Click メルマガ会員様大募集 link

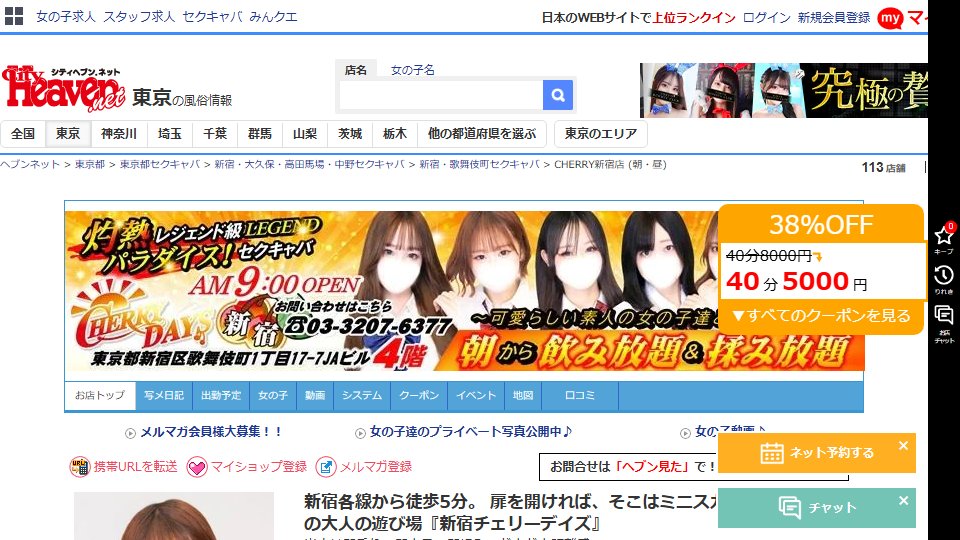point(211,432)
